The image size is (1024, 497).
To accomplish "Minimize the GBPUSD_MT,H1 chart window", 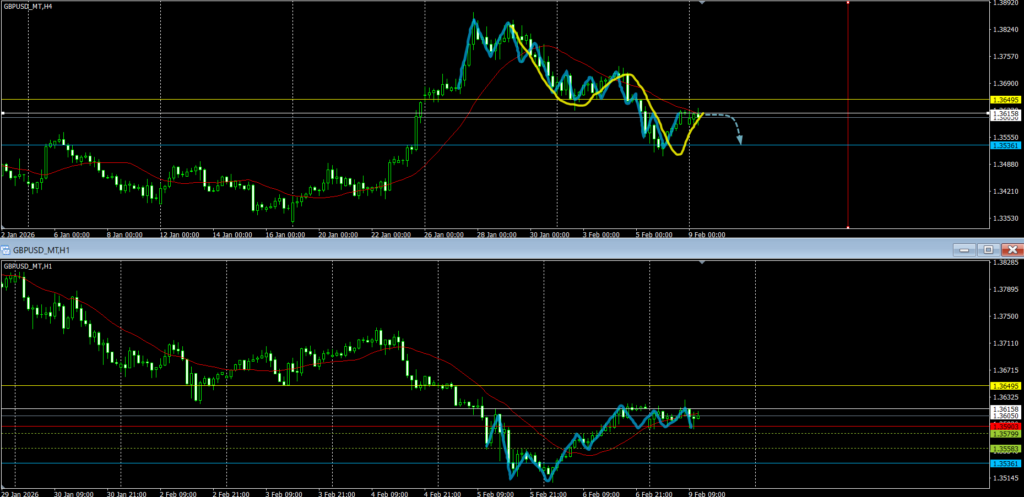I will [x=963, y=249].
